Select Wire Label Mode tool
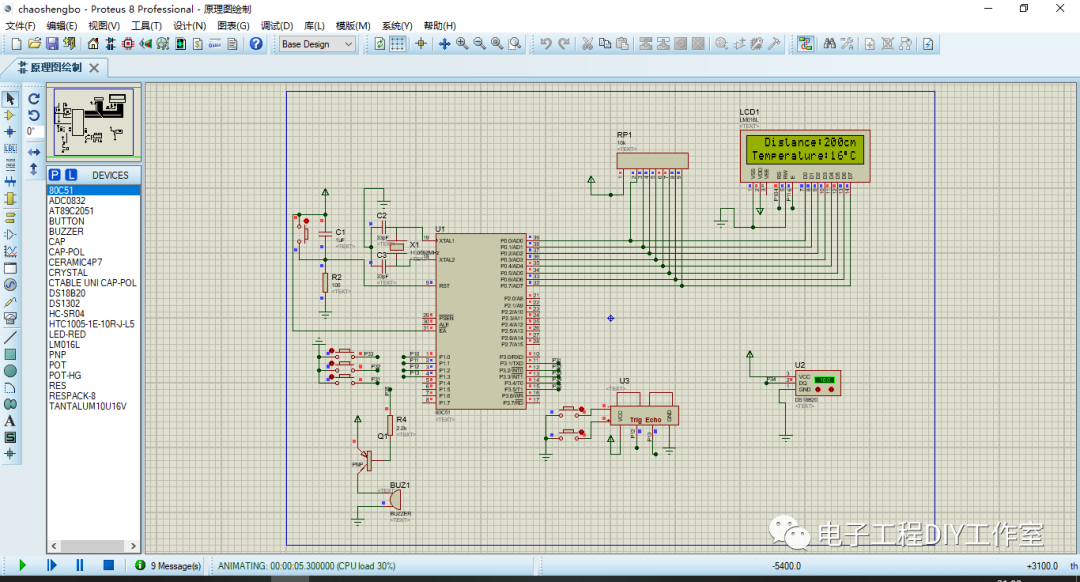The width and height of the screenshot is (1080, 582). pos(10,149)
